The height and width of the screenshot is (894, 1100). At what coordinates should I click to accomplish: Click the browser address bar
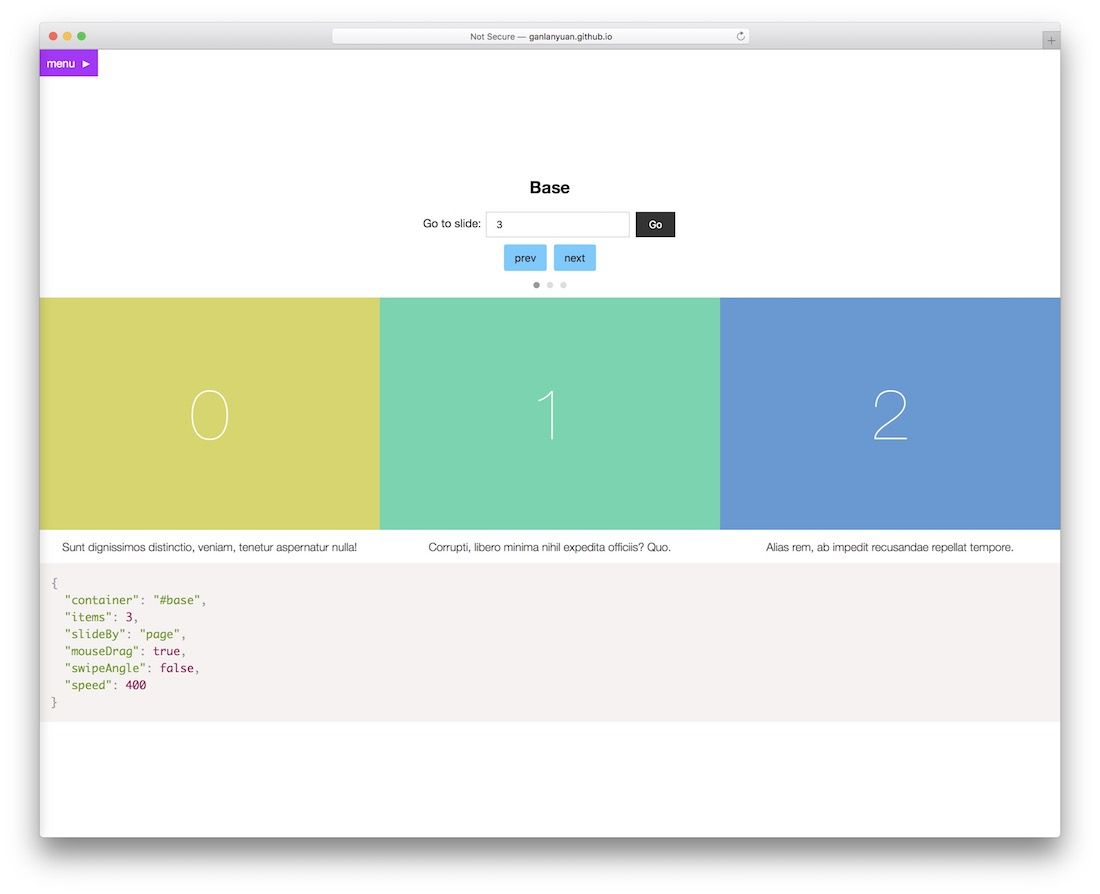[540, 36]
